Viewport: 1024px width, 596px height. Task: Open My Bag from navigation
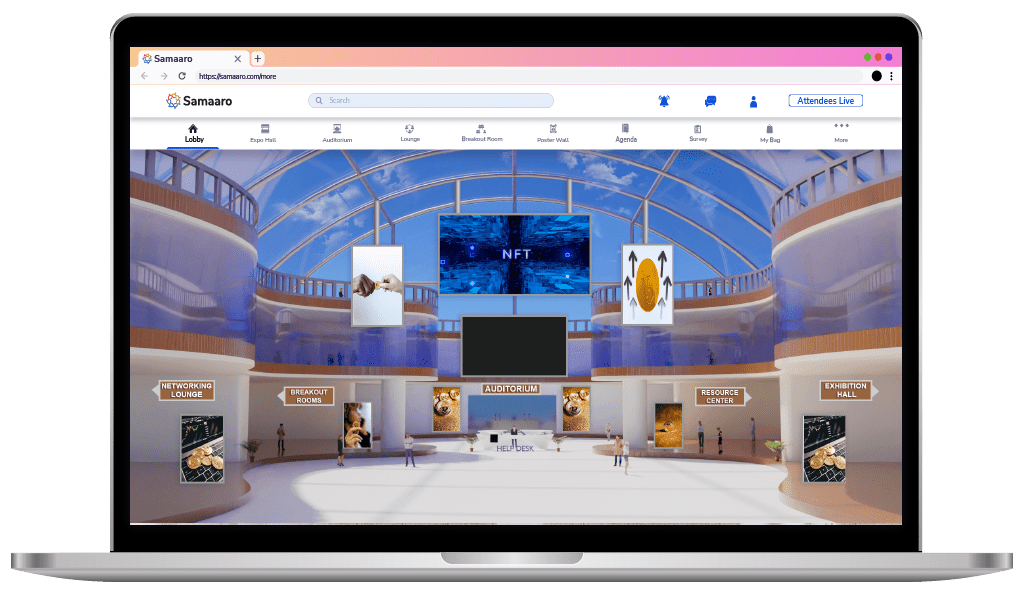click(769, 133)
